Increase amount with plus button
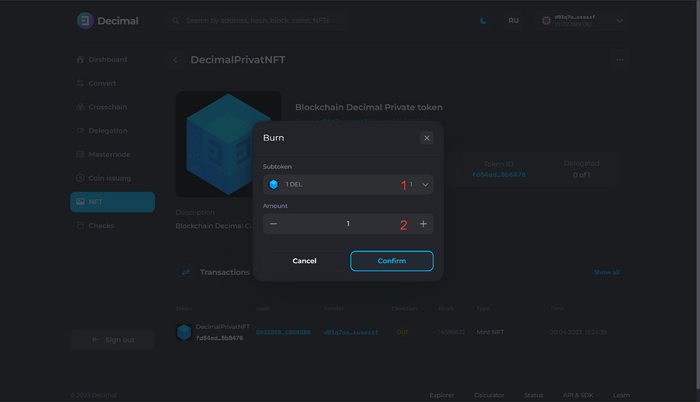The width and height of the screenshot is (700, 402). point(423,224)
